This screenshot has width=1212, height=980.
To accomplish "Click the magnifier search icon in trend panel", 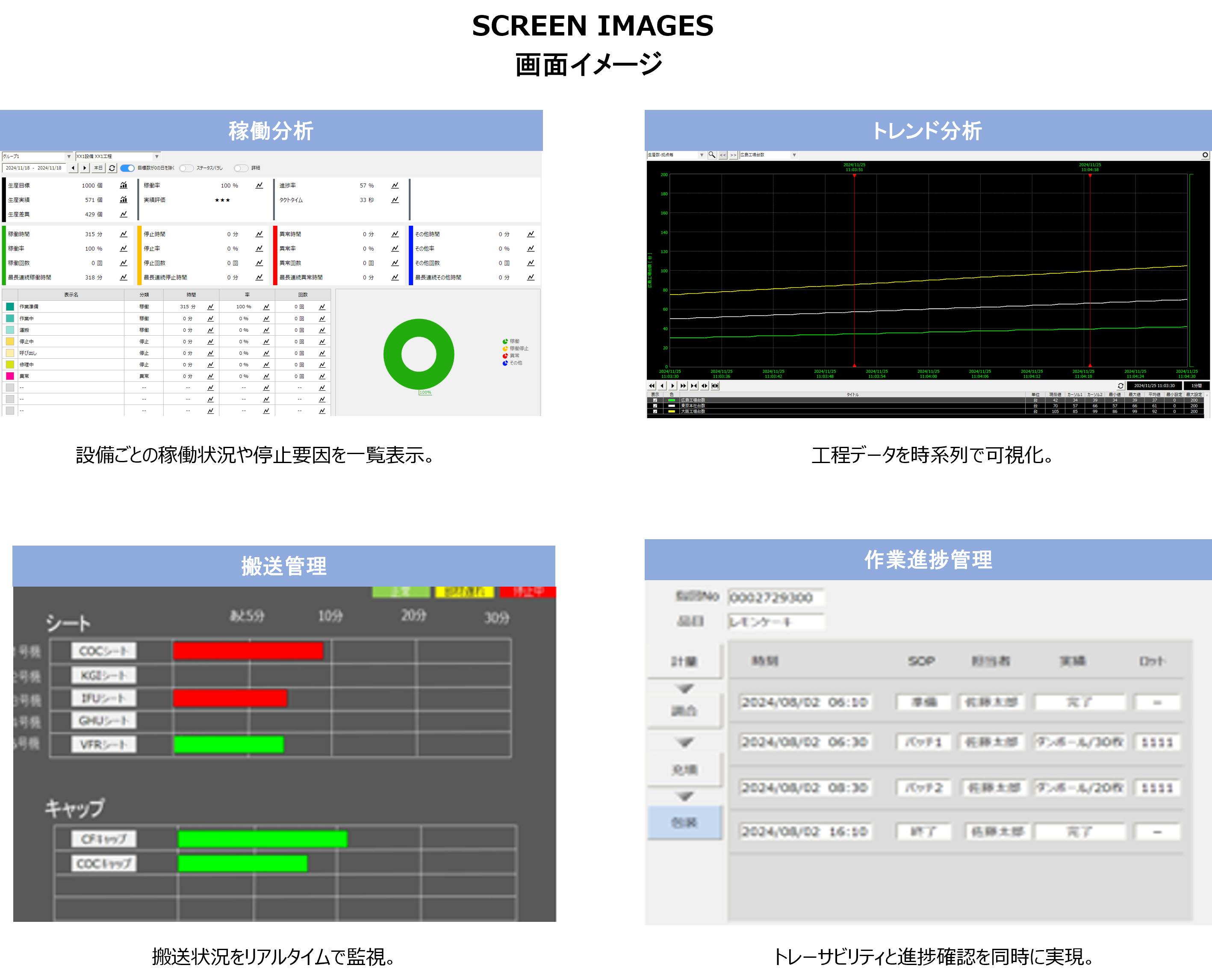I will pyautogui.click(x=712, y=155).
